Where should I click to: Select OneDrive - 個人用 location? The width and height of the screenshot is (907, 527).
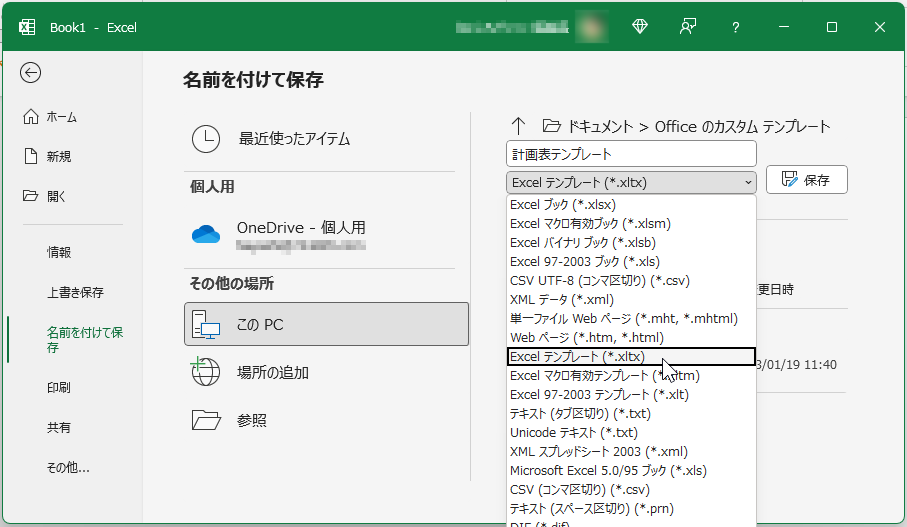tap(301, 227)
